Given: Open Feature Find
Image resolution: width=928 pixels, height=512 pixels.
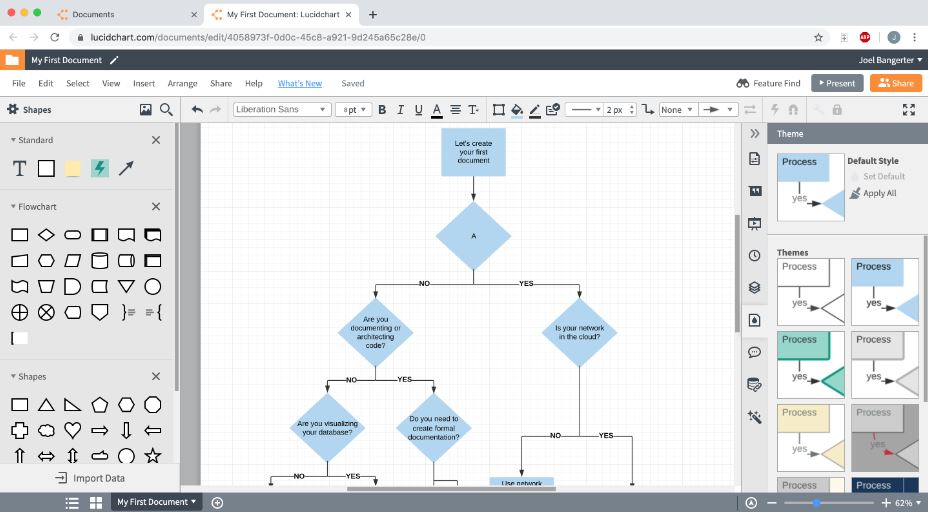Looking at the screenshot, I should [x=768, y=83].
